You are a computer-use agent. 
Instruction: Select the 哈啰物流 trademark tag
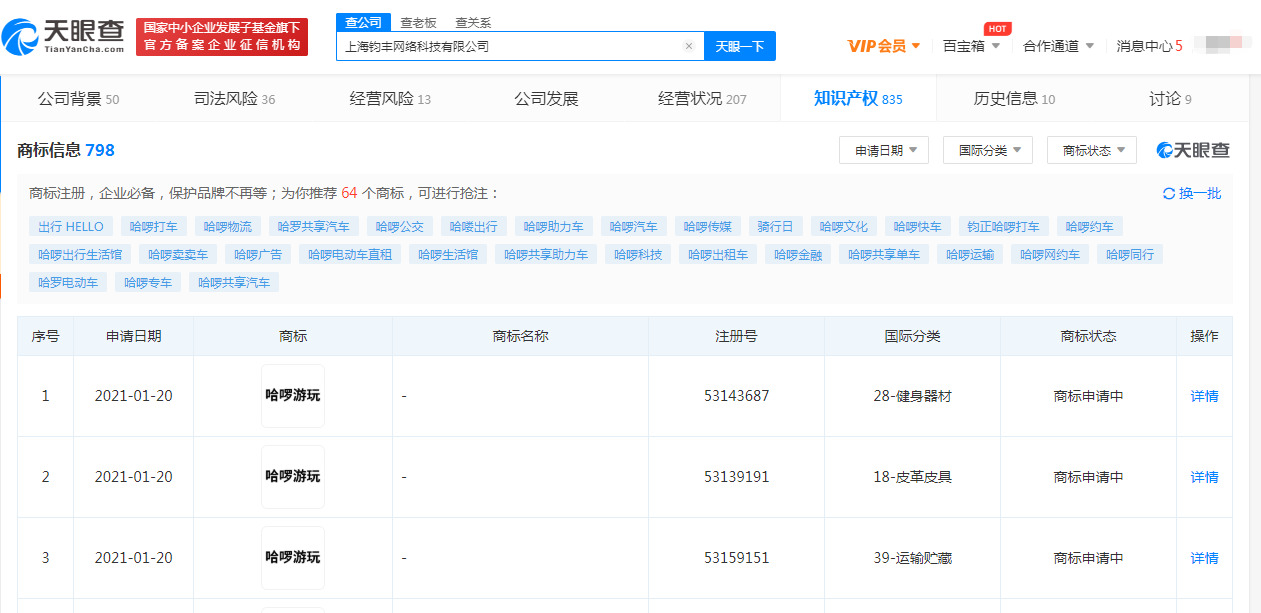228,226
